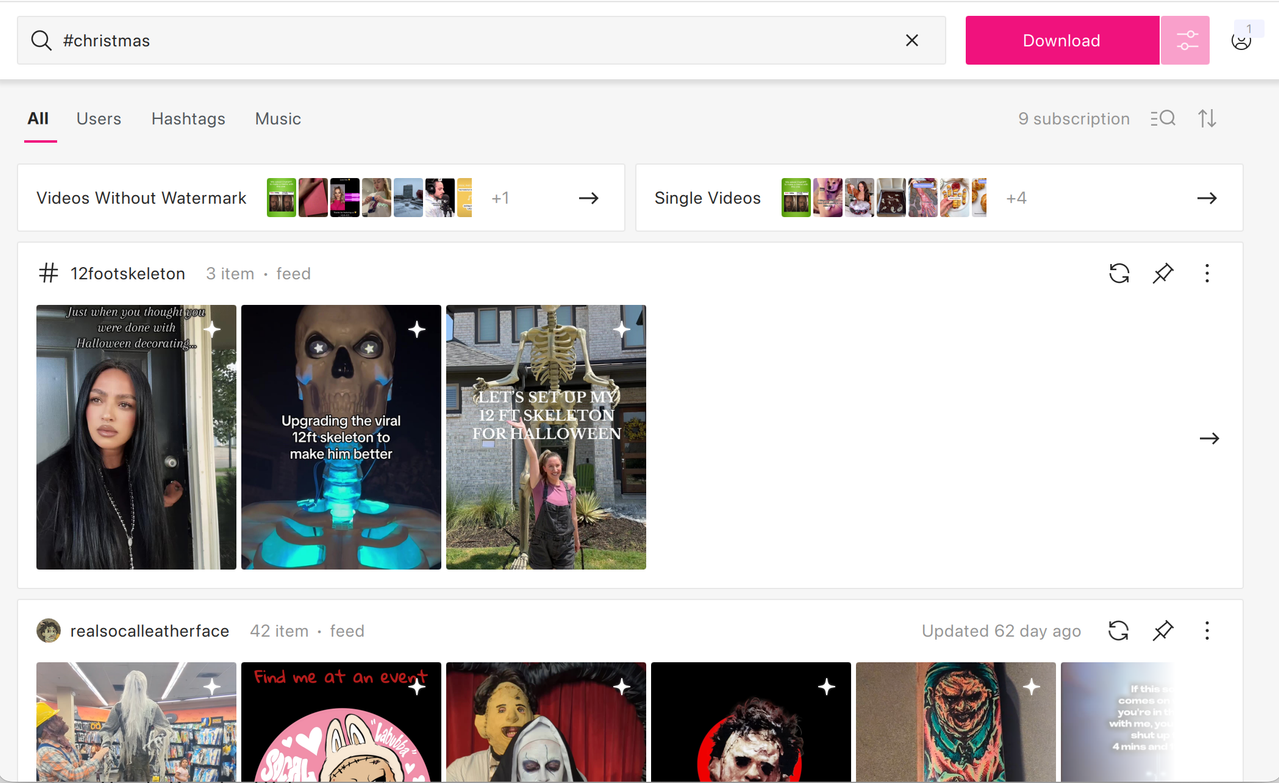Open Single Videos arrow
This screenshot has width=1279, height=783.
tap(1207, 198)
